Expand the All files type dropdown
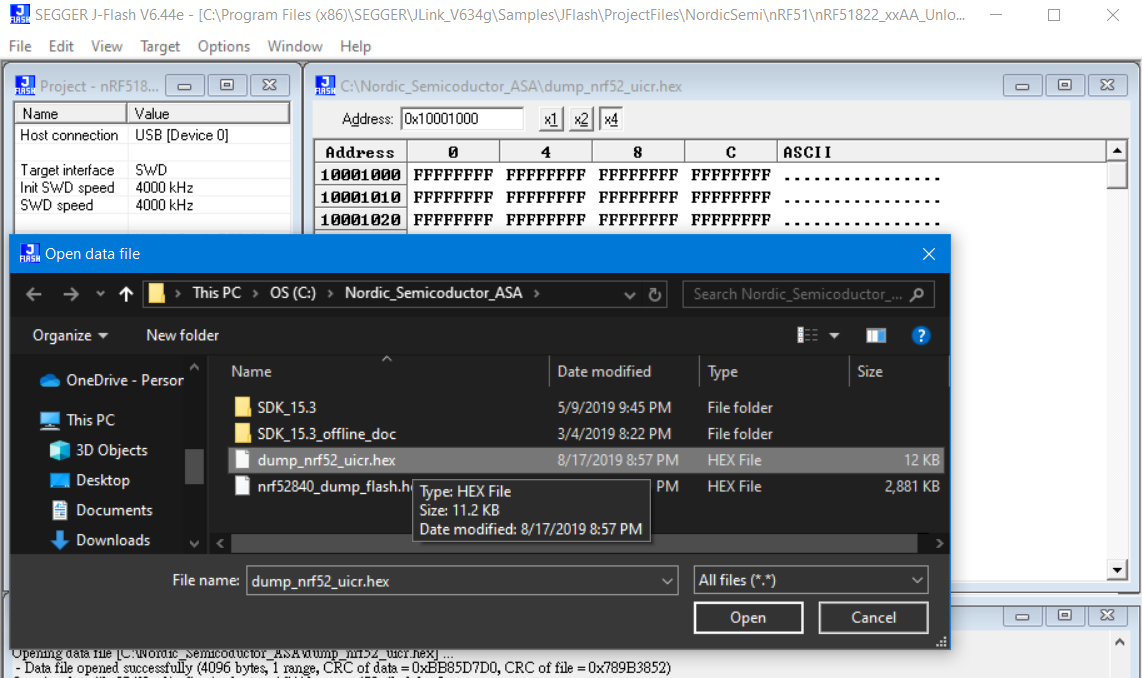1142x678 pixels. (811, 580)
